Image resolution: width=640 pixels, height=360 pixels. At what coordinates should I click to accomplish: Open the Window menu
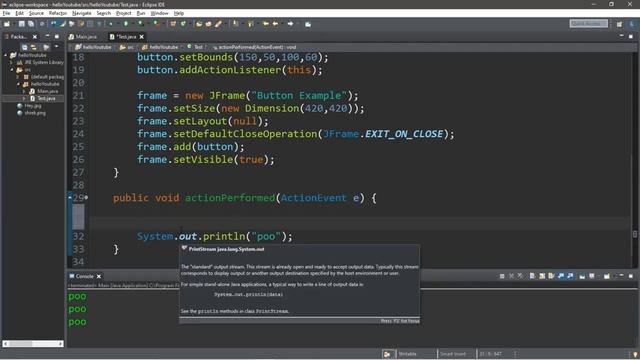[159, 13]
